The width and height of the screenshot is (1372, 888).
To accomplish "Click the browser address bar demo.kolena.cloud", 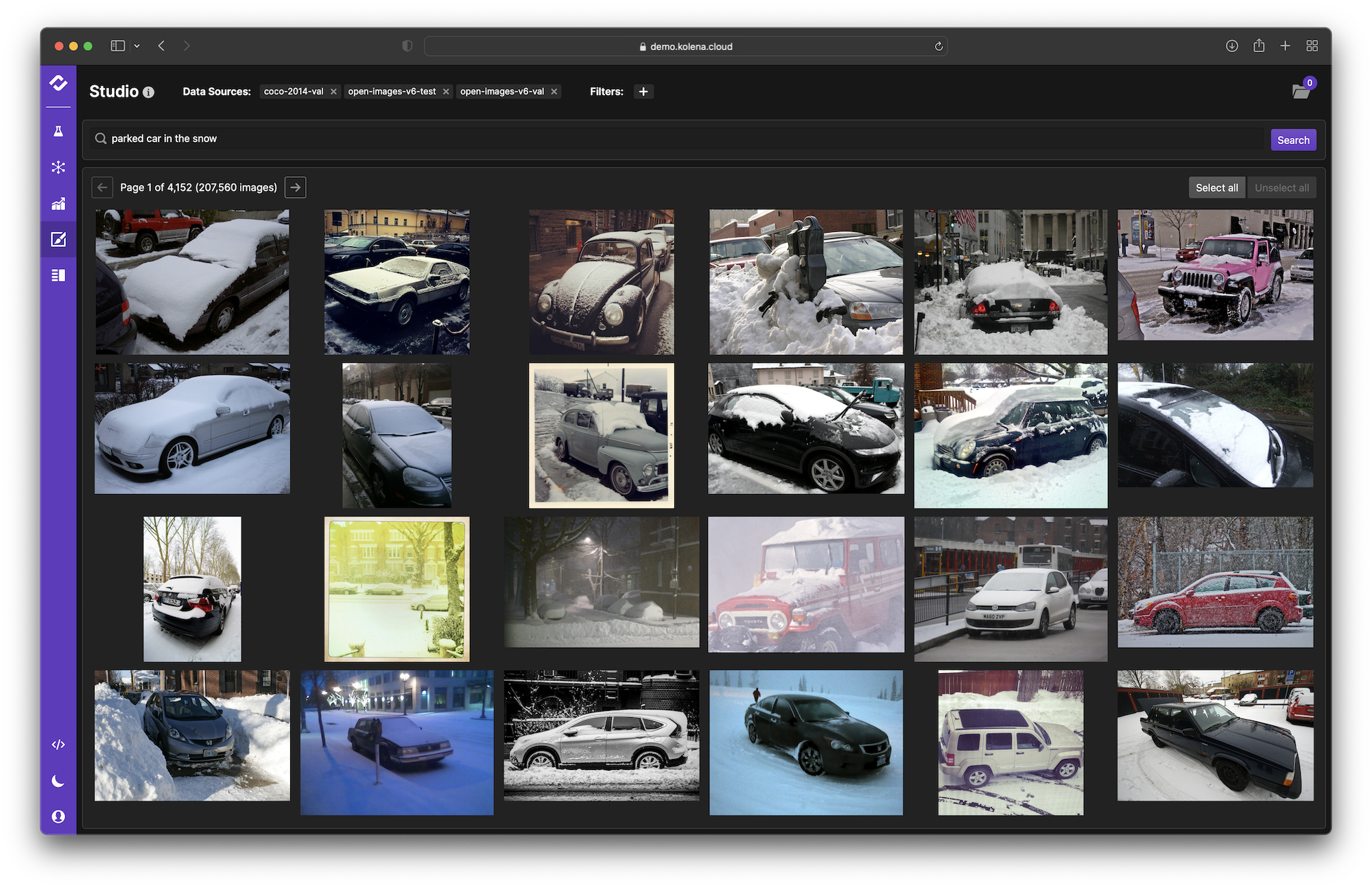I will [686, 46].
